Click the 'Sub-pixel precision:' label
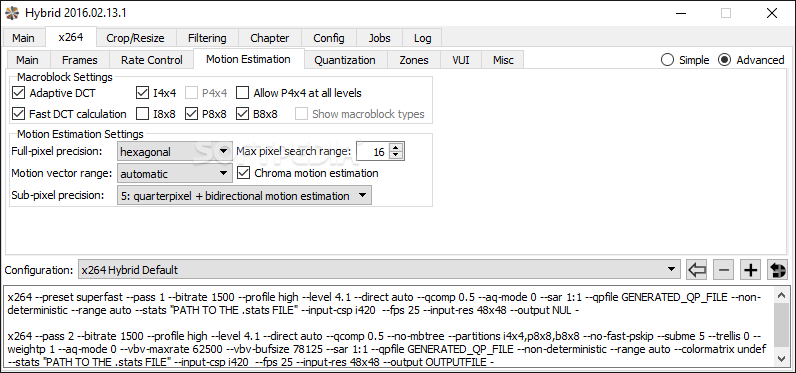 [57, 195]
